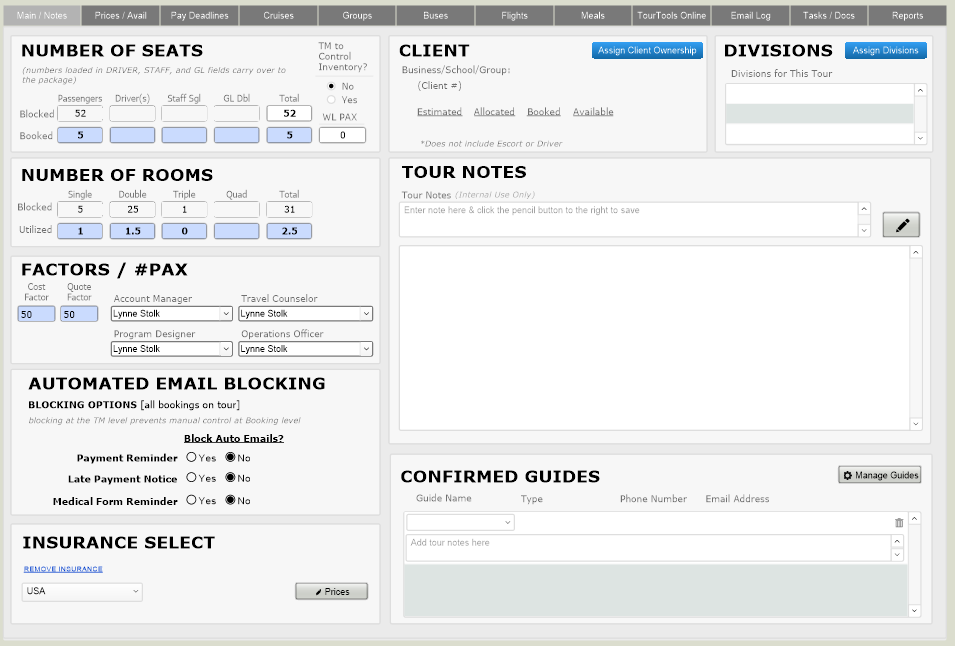955x646 pixels.
Task: Click the Blocked Passengers seats field
Action: pos(80,113)
